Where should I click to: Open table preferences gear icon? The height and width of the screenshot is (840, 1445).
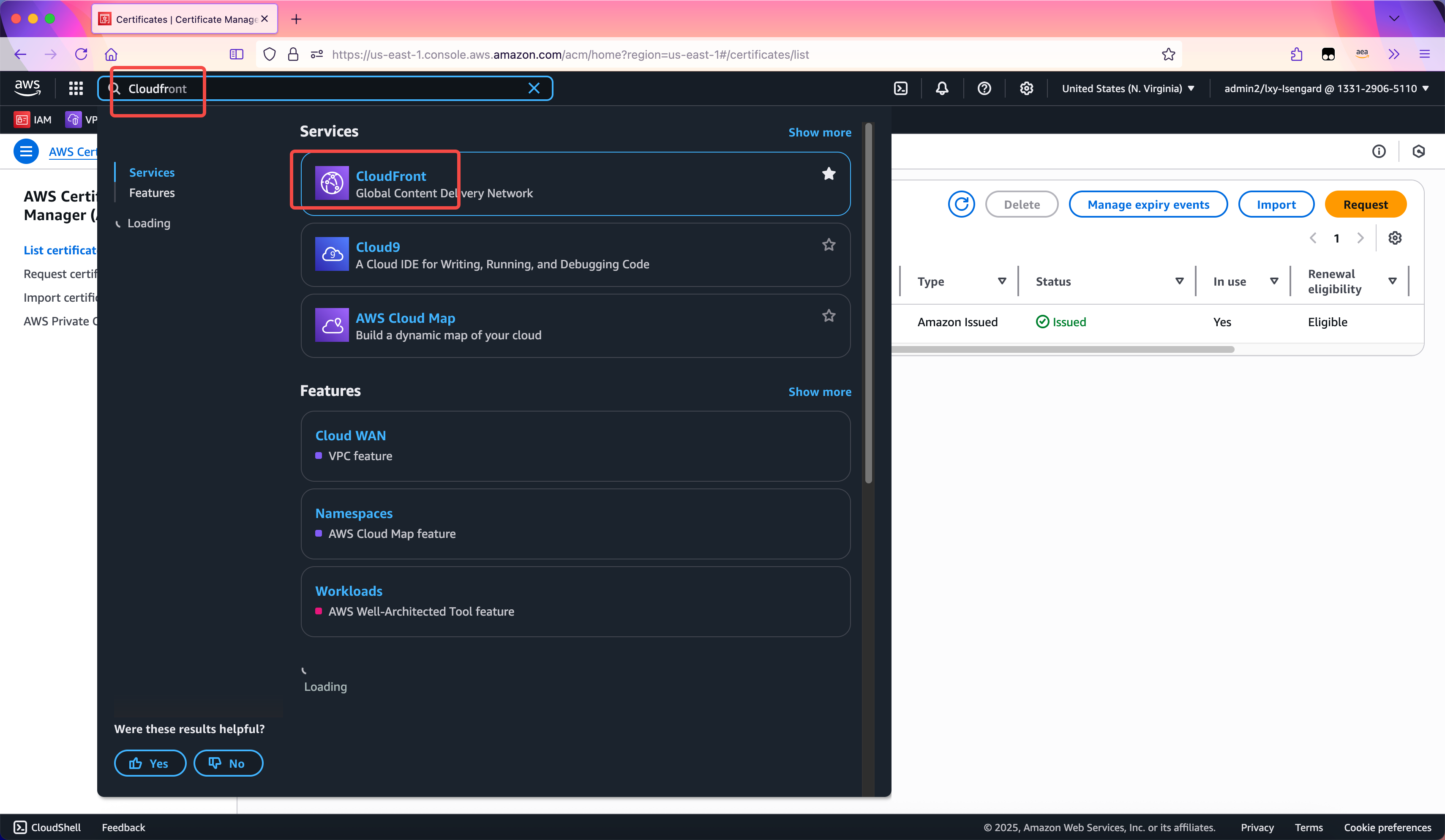pos(1395,238)
